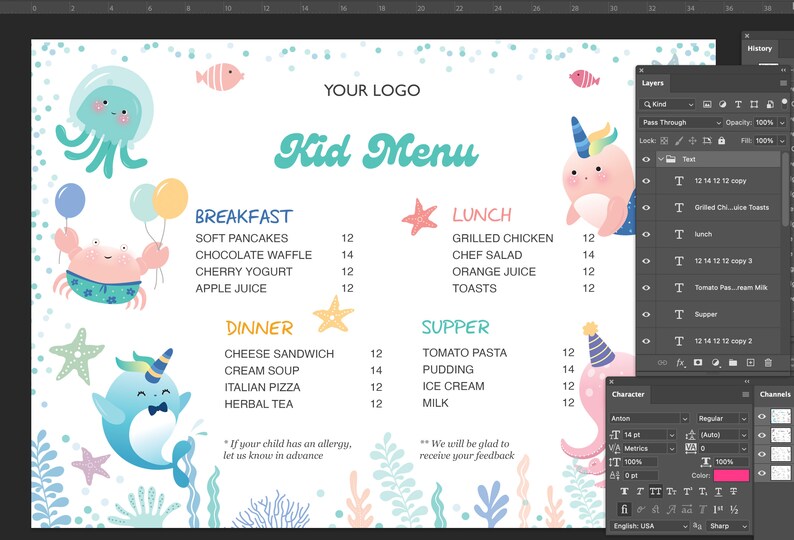
Task: Apply Small Caps style
Action: pos(671,491)
